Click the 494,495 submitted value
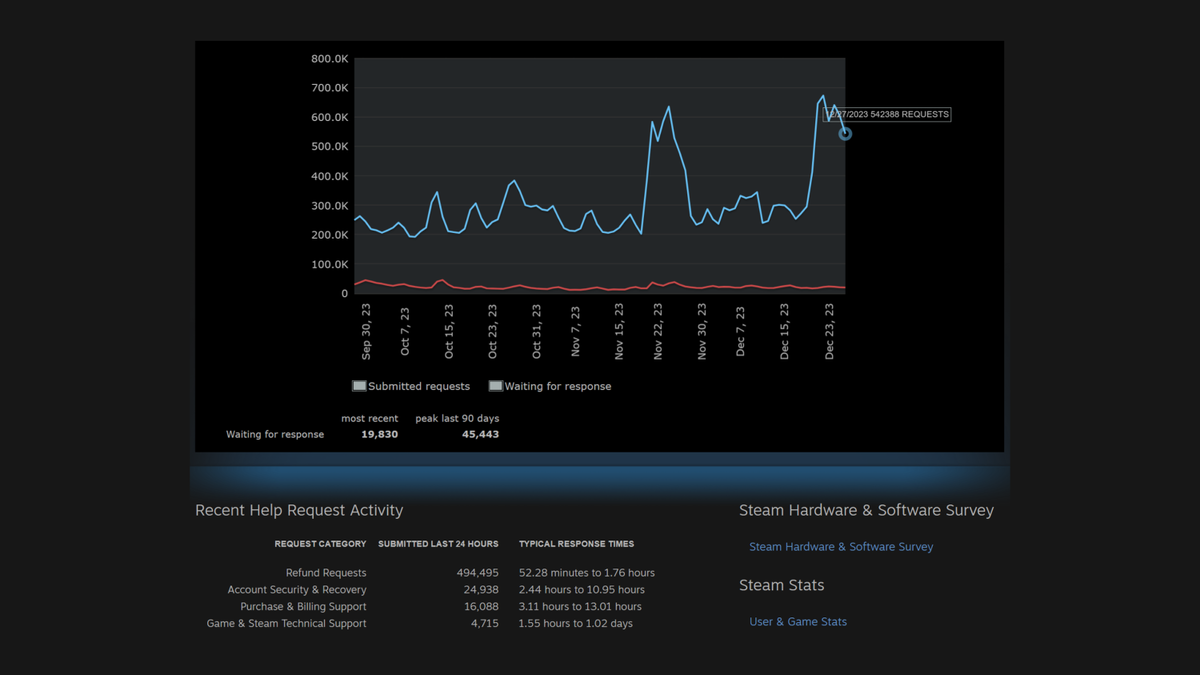The height and width of the screenshot is (675, 1200). coord(477,573)
